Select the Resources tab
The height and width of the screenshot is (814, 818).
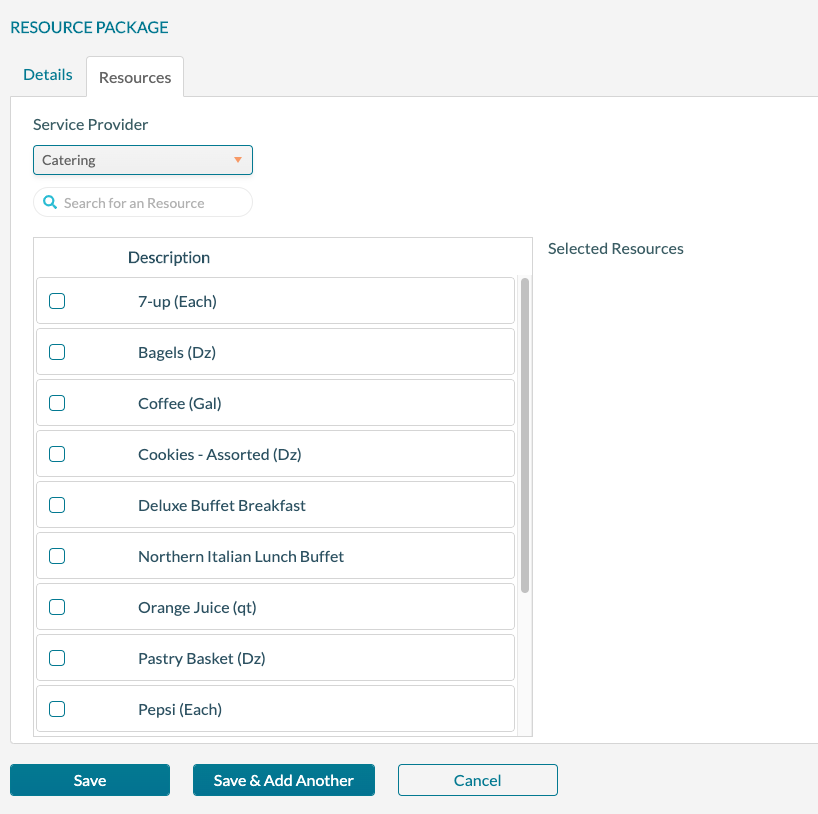[134, 77]
